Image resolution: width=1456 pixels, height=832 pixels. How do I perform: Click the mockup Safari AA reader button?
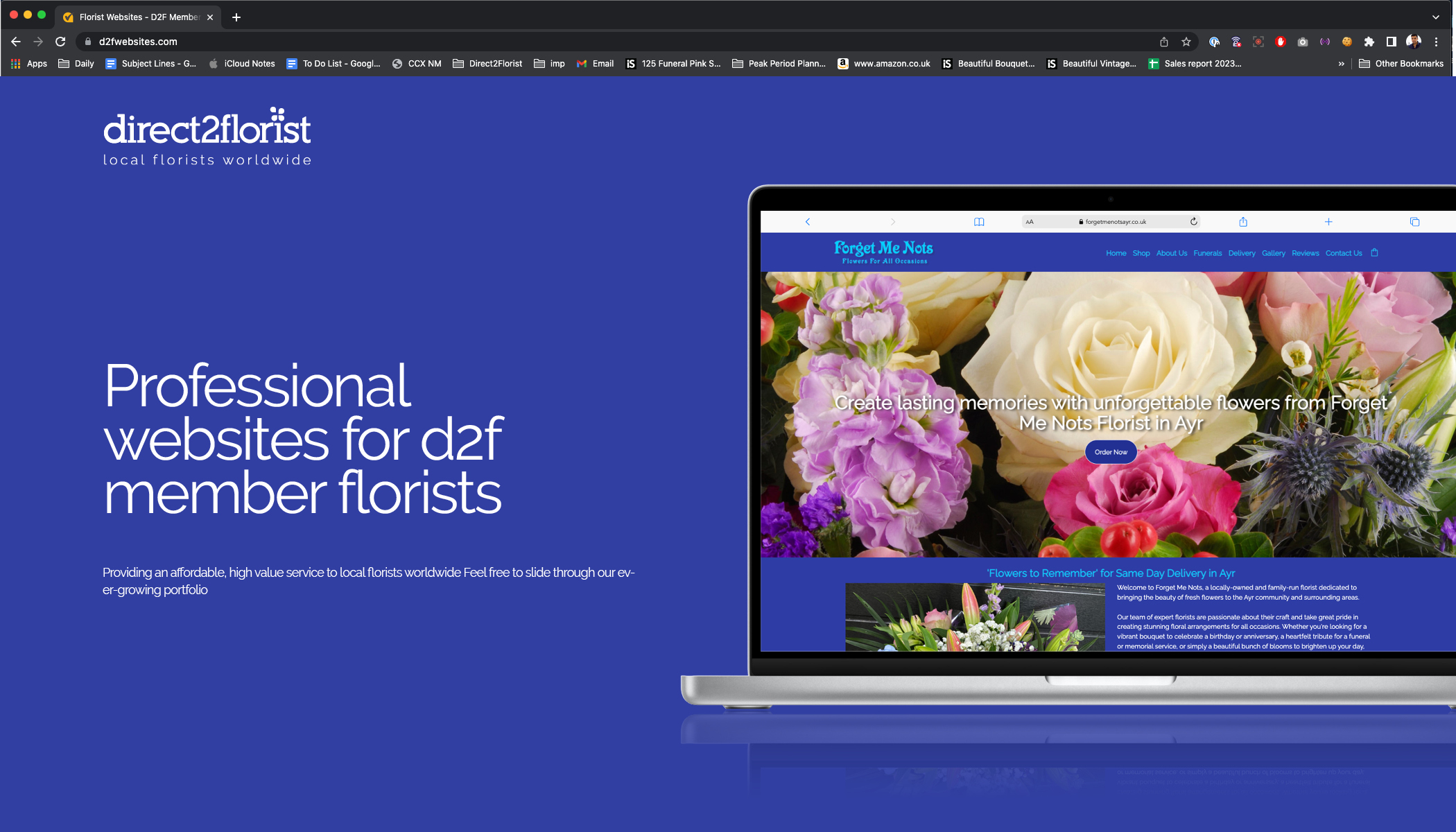pyautogui.click(x=1030, y=222)
